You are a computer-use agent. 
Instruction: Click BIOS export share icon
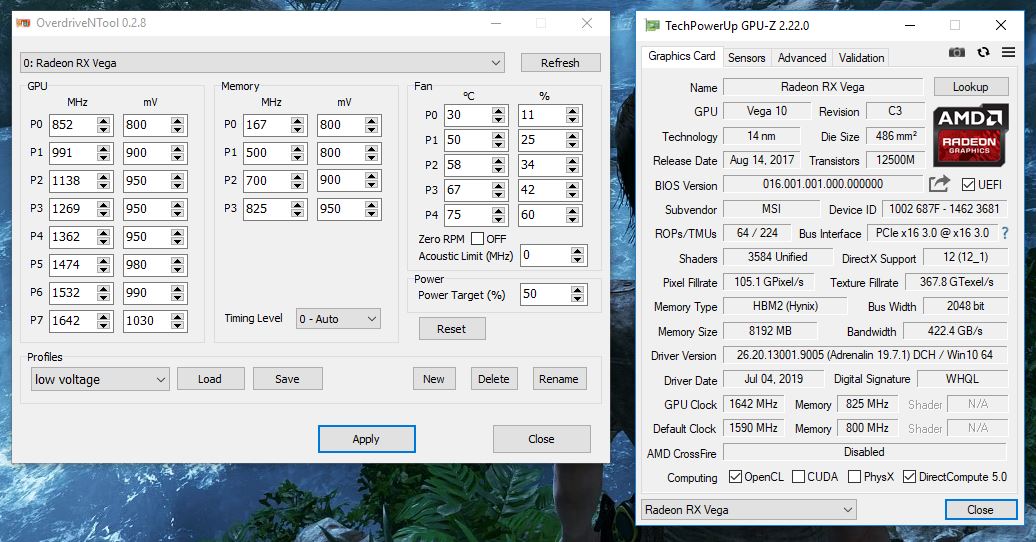click(x=939, y=184)
